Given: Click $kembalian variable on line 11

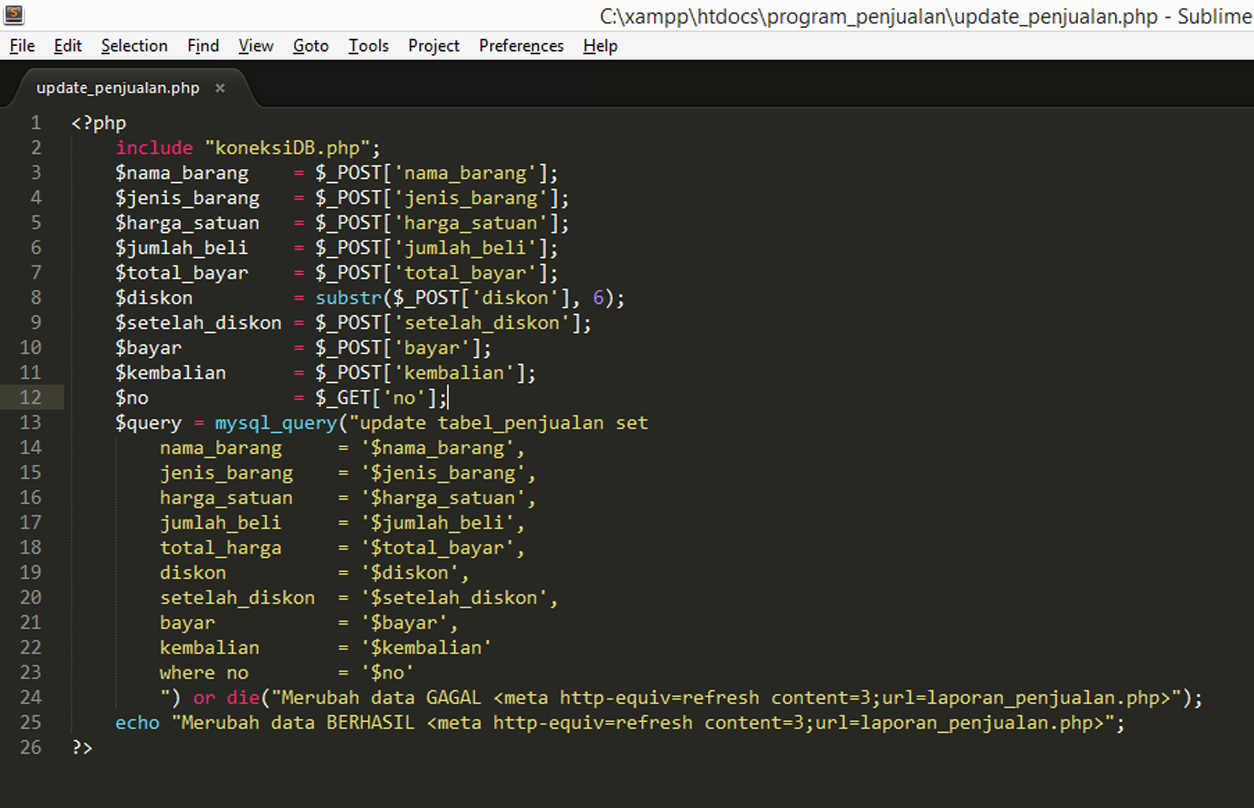Looking at the screenshot, I should coord(171,373).
